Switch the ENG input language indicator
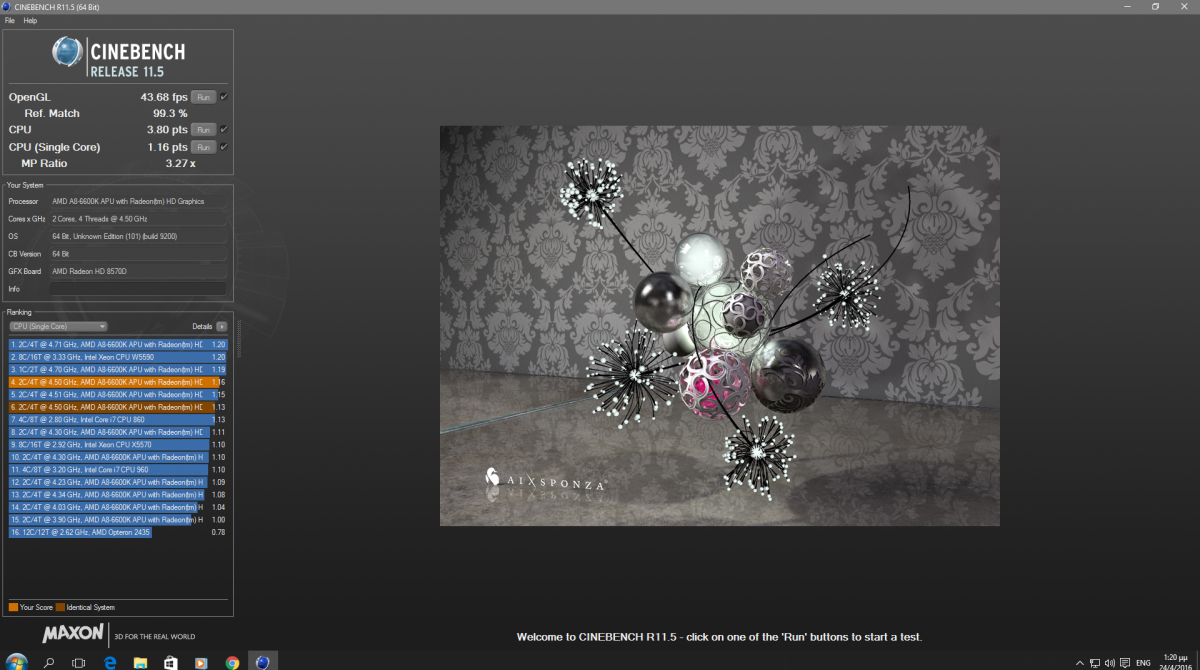 pos(1143,662)
